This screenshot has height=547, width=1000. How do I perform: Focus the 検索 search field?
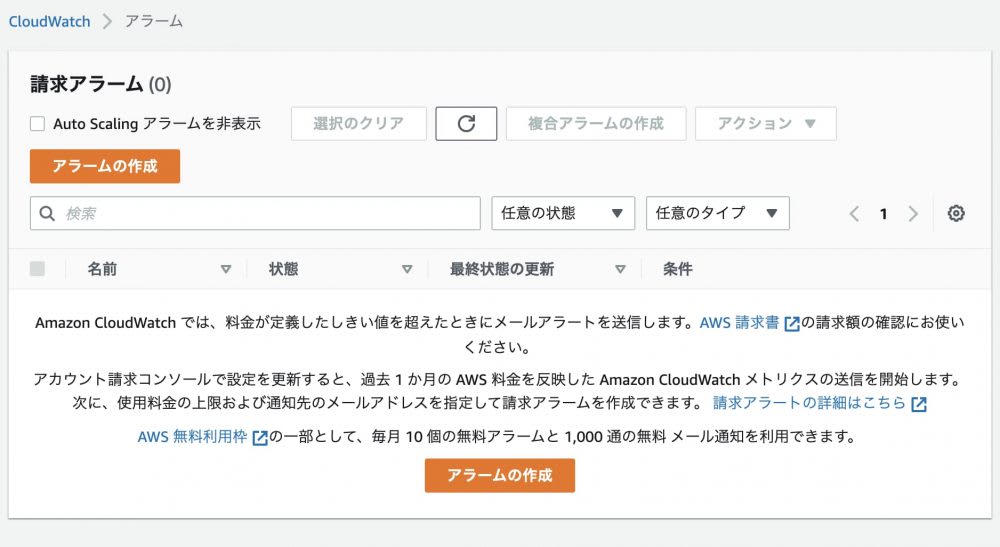(255, 213)
